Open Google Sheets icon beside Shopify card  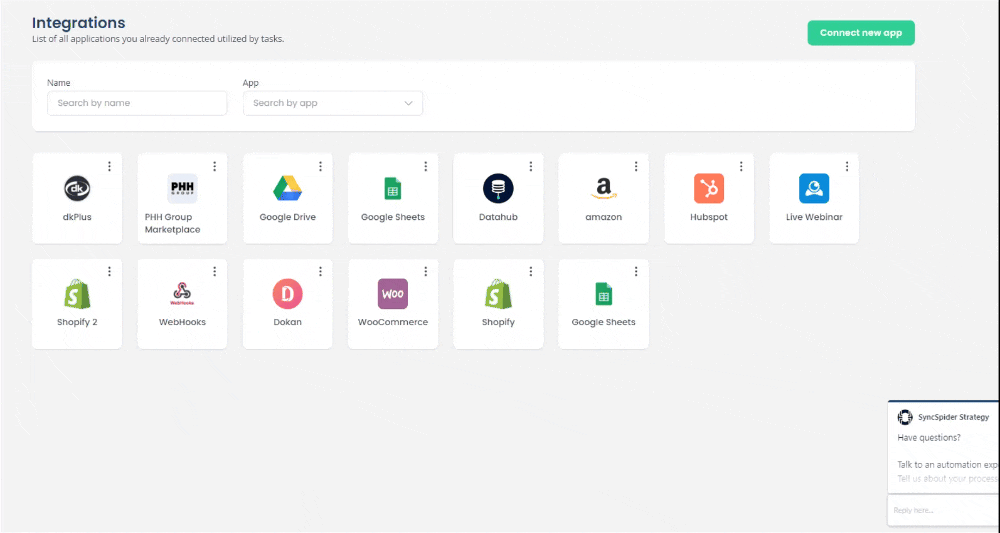tap(603, 294)
